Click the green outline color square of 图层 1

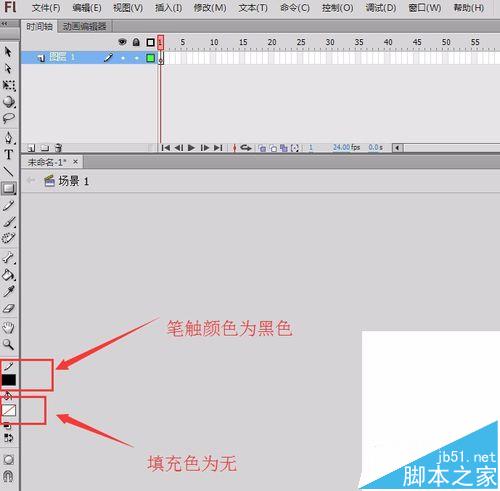[151, 58]
